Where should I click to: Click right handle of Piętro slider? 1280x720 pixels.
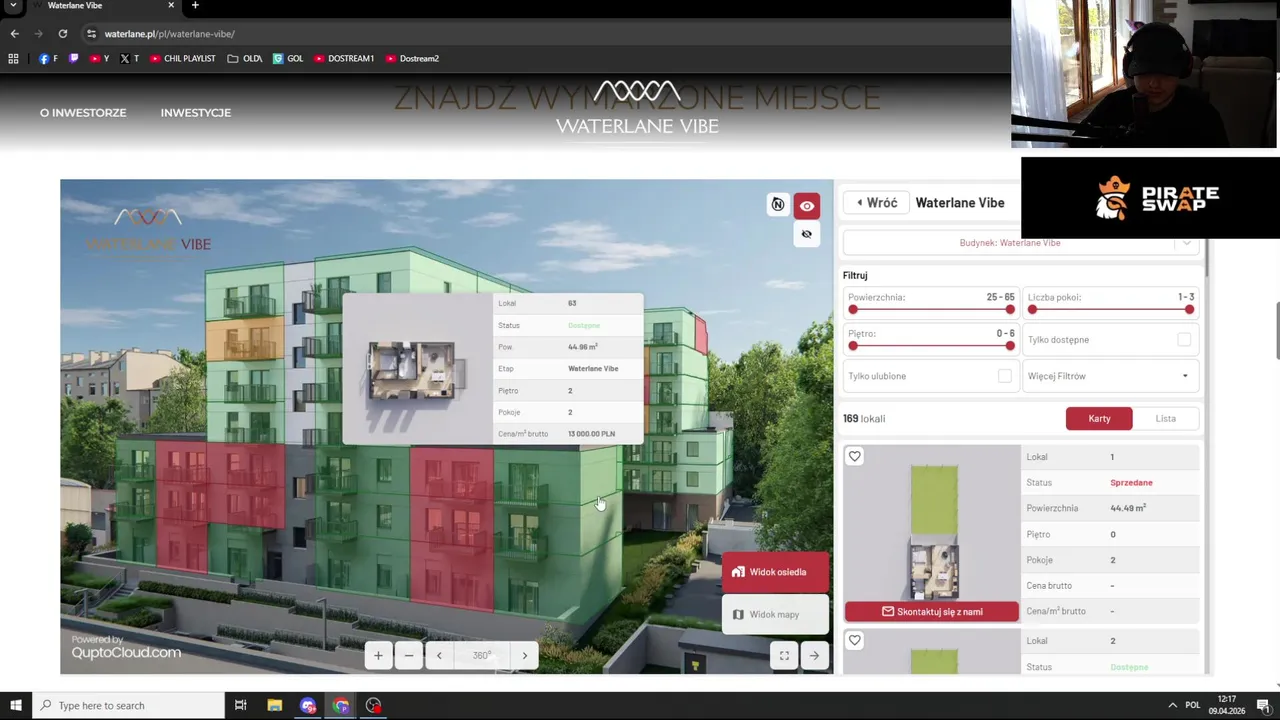point(1010,346)
